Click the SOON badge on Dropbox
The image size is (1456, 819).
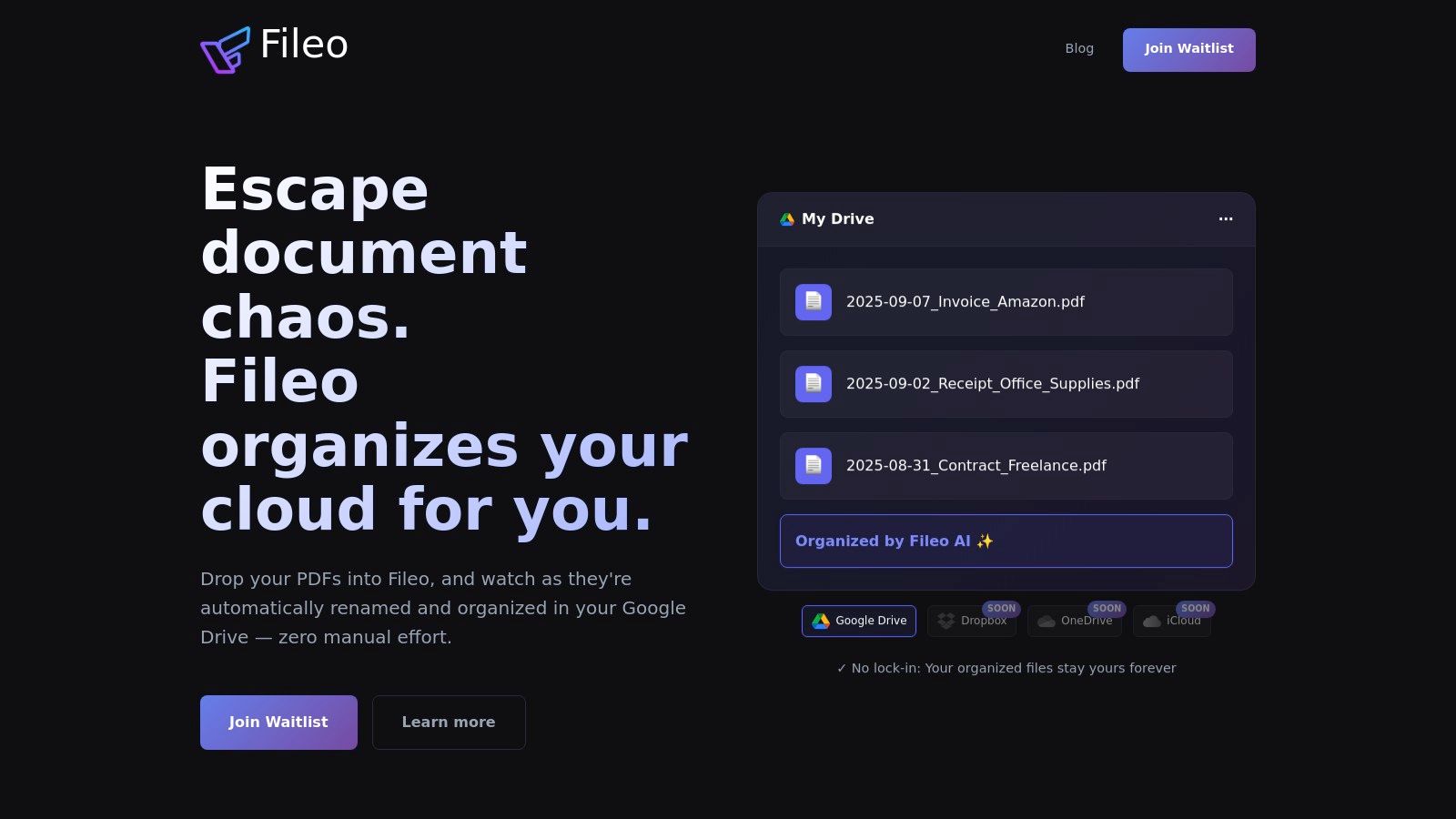click(1001, 609)
